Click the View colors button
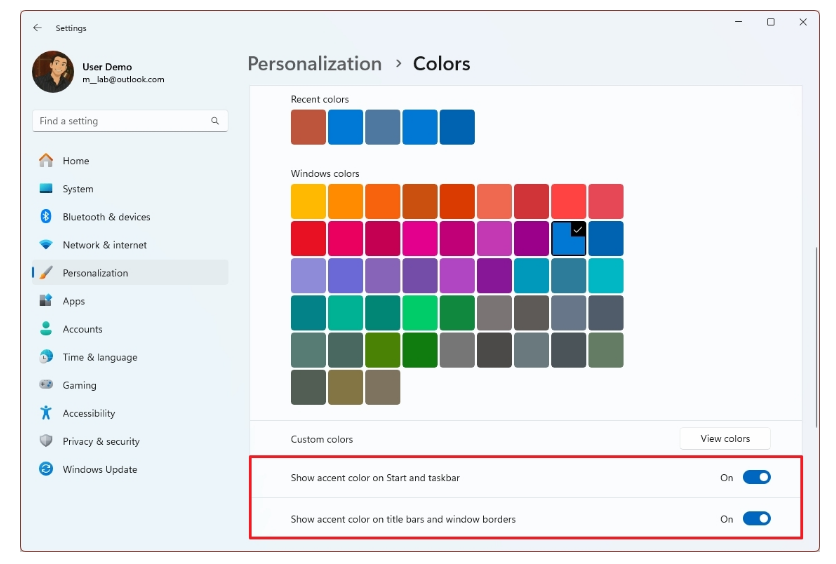The image size is (836, 564). [725, 439]
